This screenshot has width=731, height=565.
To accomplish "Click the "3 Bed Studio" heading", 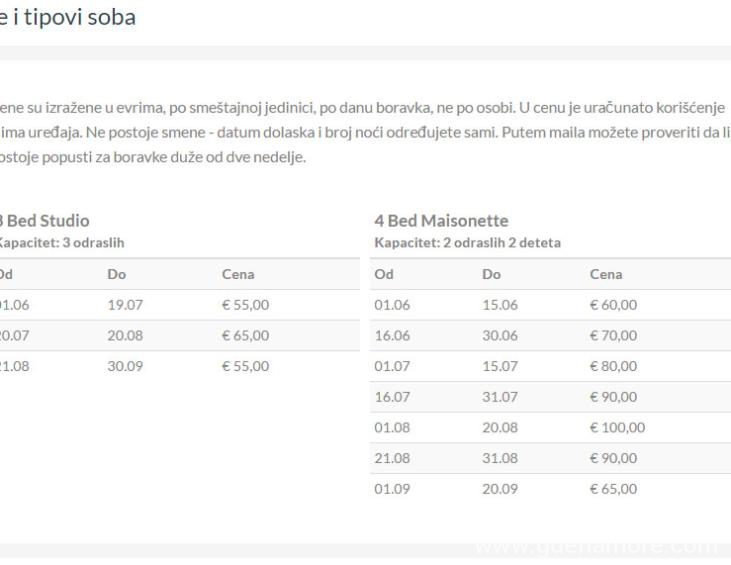I will 45,222.
